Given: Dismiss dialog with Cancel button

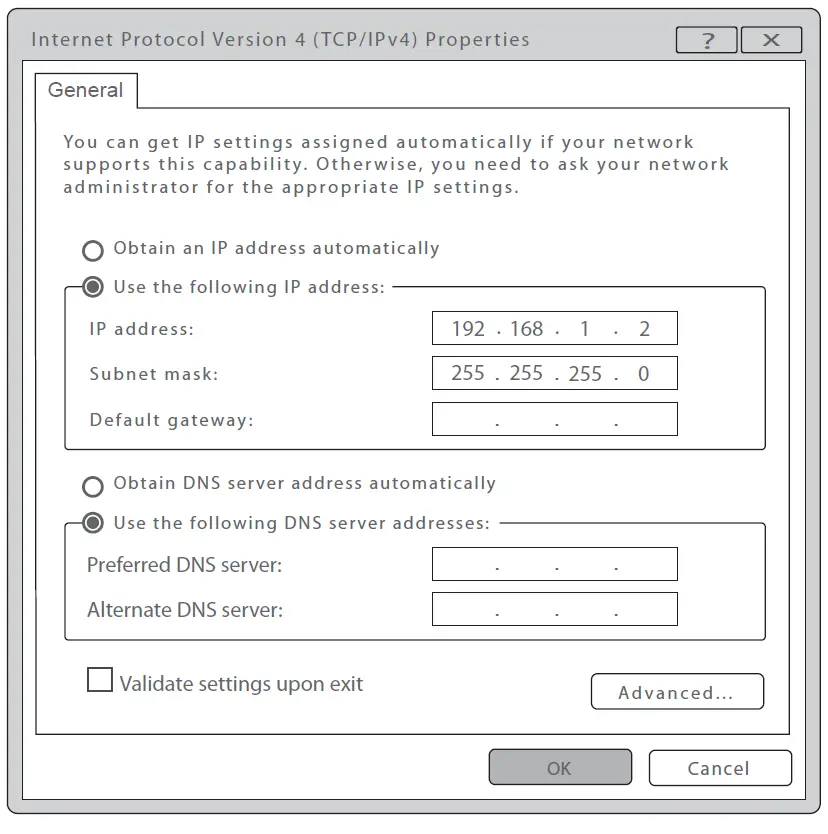Looking at the screenshot, I should (720, 767).
